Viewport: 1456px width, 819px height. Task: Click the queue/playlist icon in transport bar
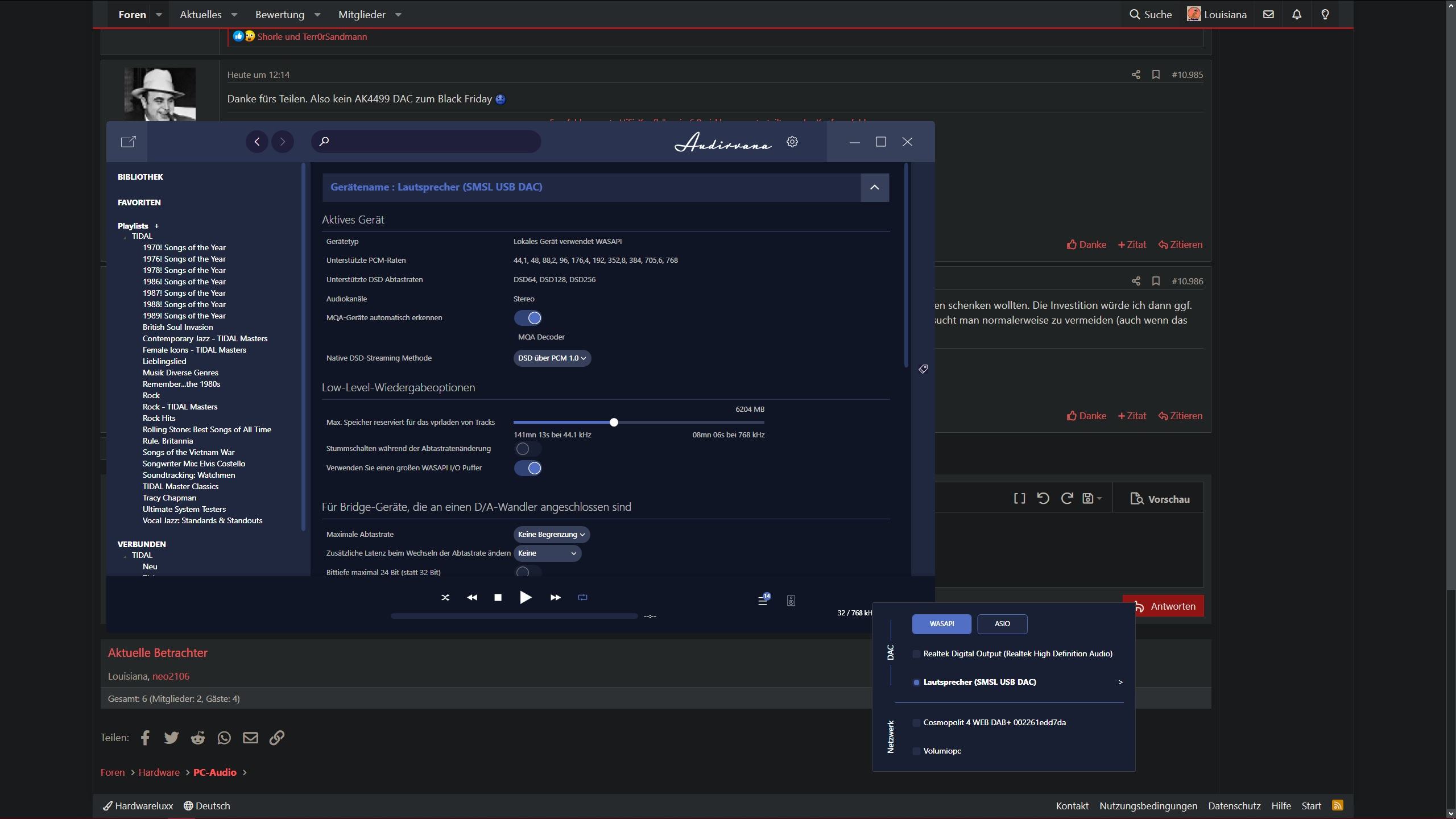tap(762, 598)
